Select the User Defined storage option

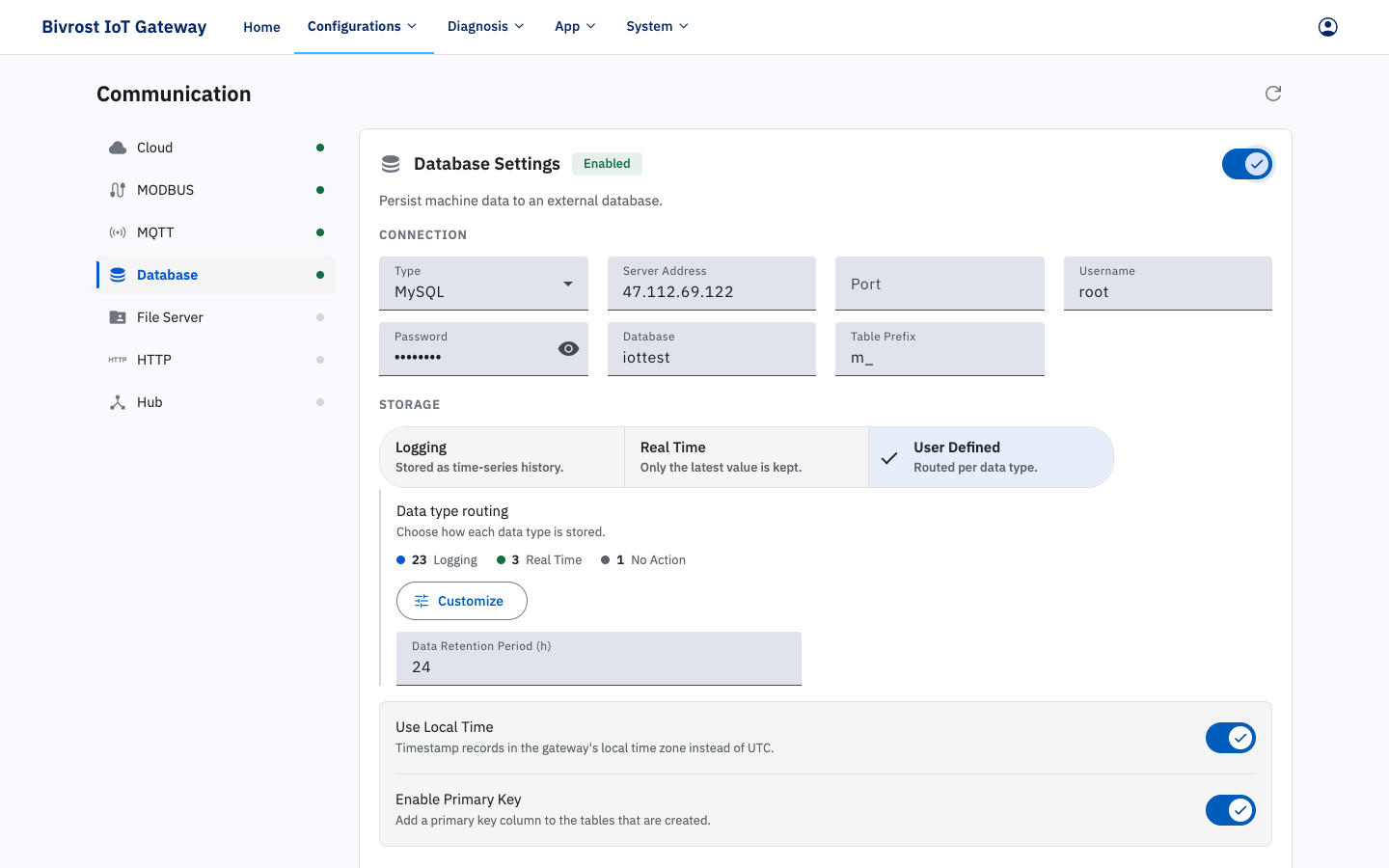coord(991,457)
